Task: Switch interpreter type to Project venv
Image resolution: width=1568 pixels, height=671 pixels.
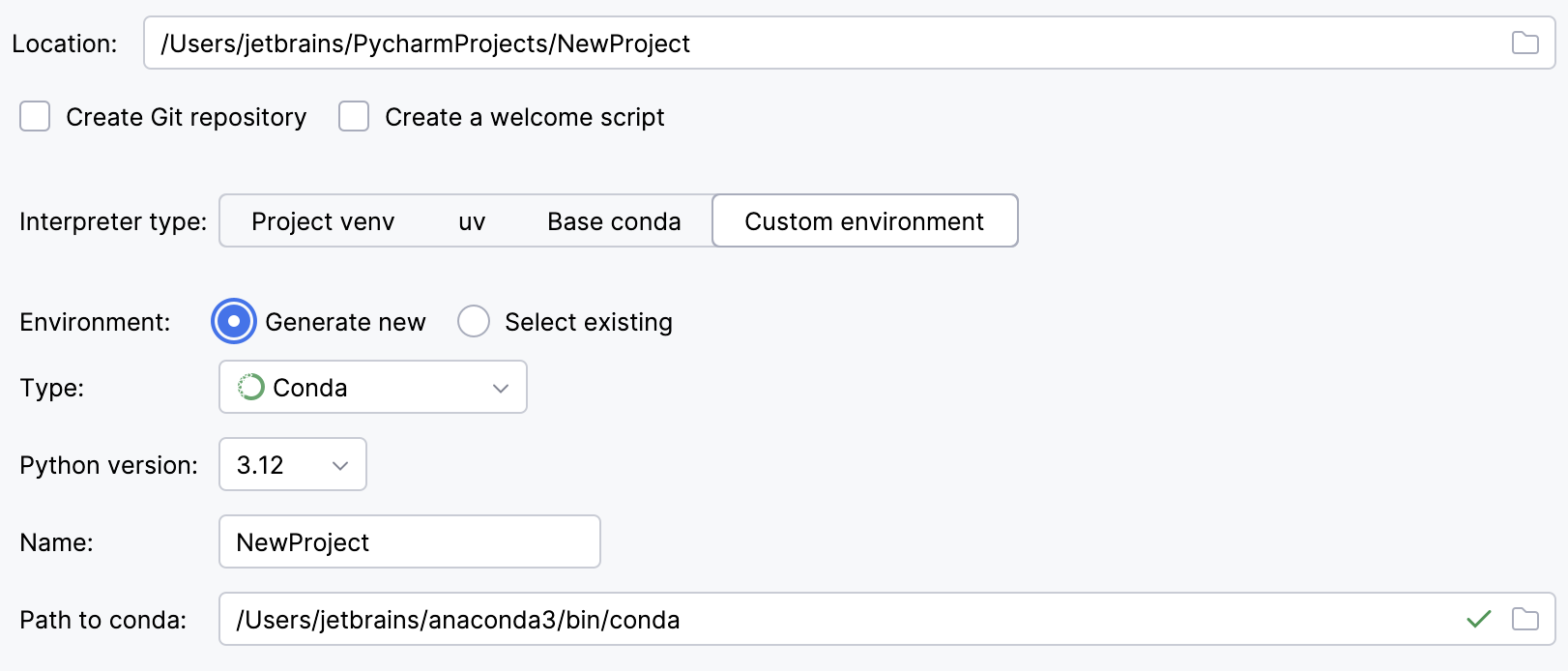Action: pos(322,220)
